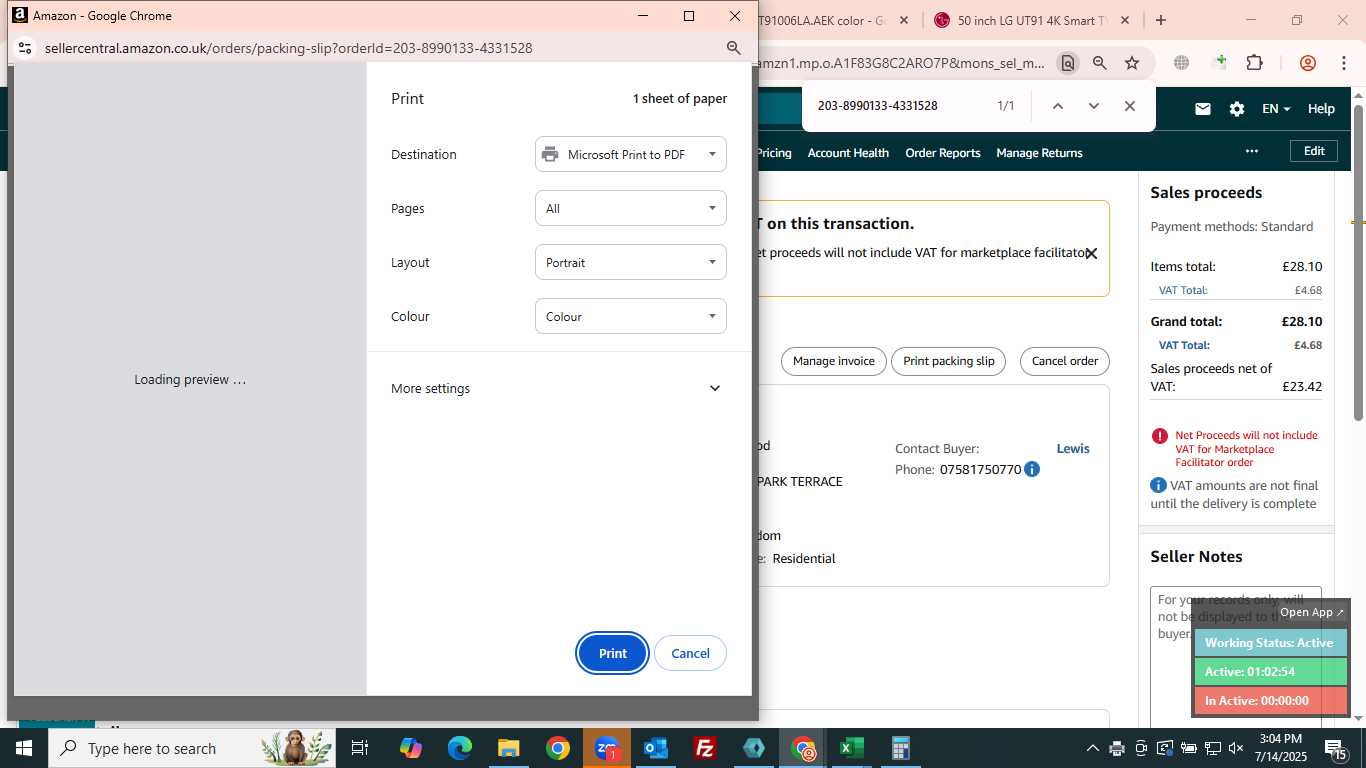Open the Layout dropdown set to Portrait

[x=631, y=262]
